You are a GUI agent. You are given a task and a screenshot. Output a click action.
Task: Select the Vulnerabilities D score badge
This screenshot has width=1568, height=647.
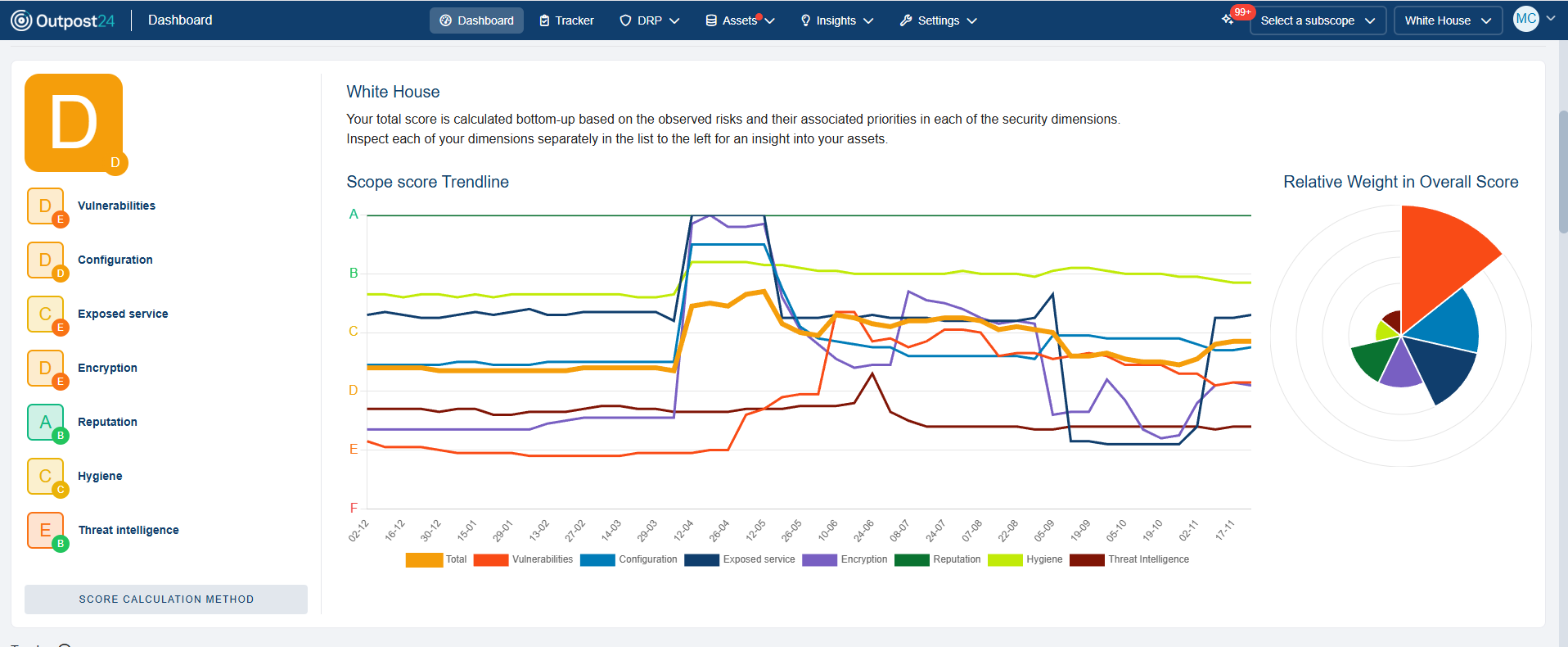(46, 206)
